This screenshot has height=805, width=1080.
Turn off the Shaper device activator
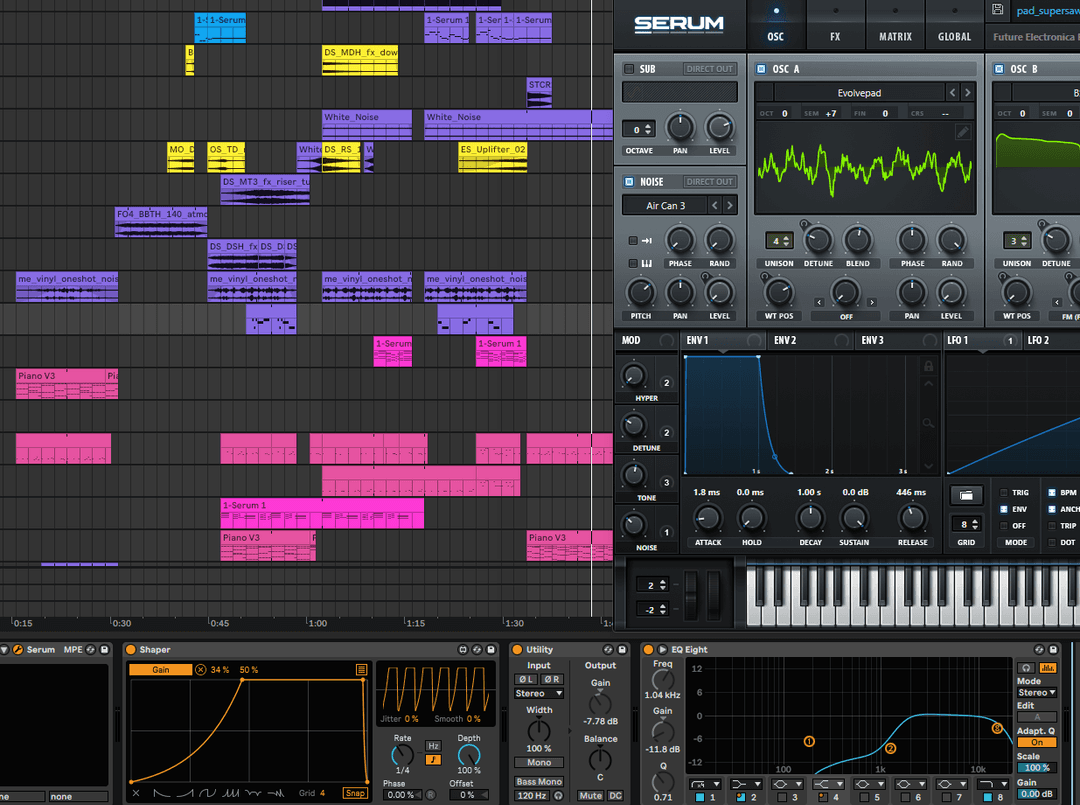130,649
